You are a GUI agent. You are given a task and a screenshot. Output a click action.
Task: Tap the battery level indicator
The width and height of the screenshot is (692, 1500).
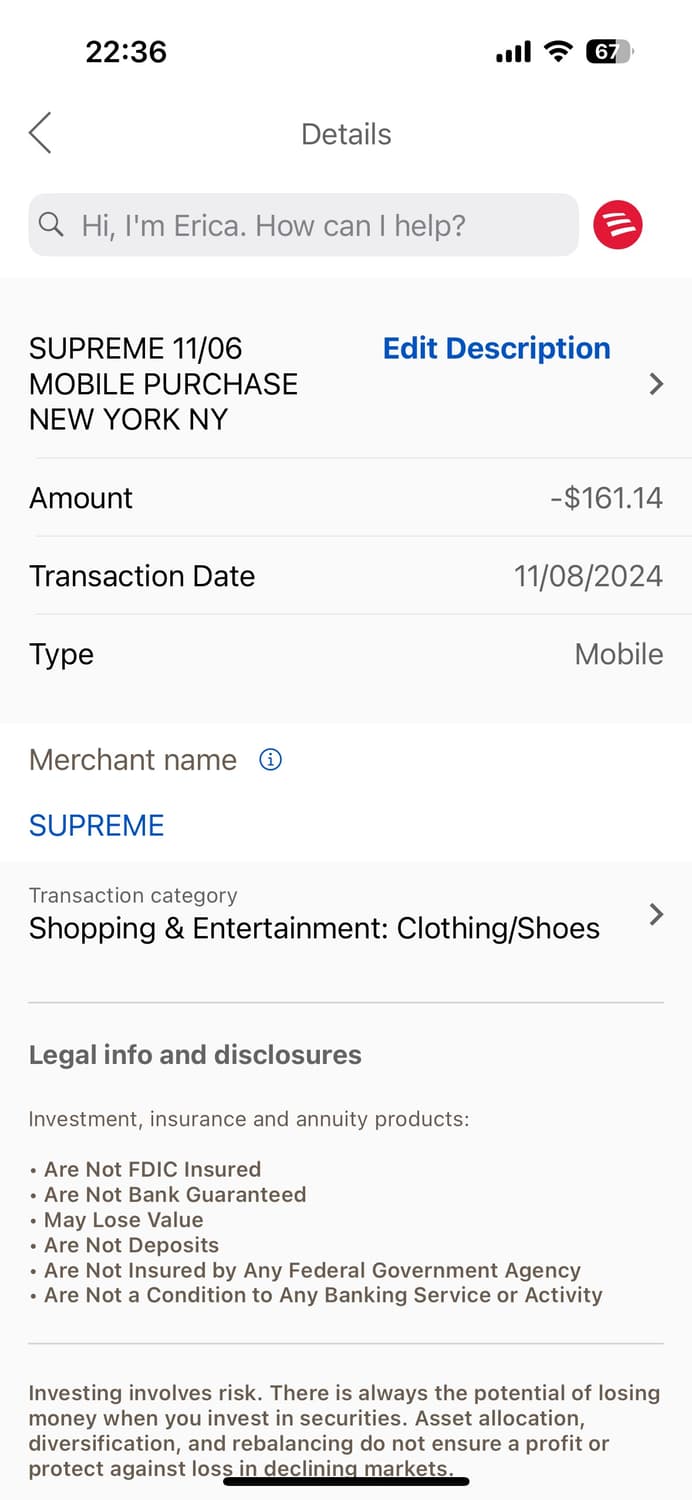[x=609, y=51]
